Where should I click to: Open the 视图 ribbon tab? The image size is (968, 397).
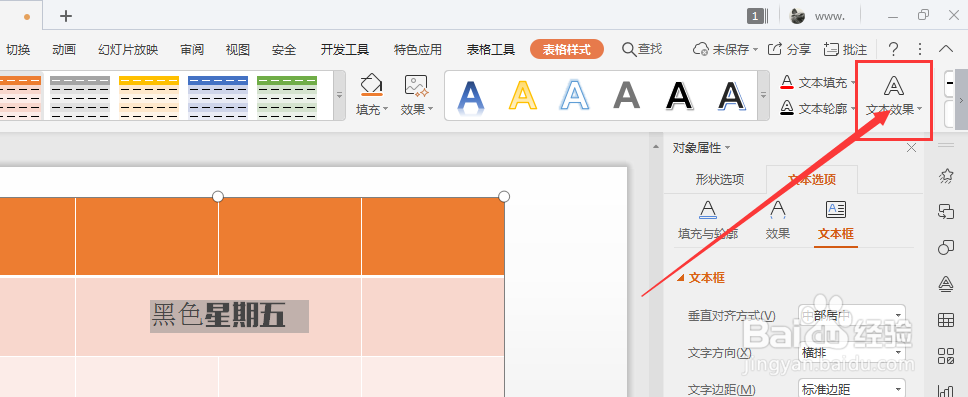238,49
